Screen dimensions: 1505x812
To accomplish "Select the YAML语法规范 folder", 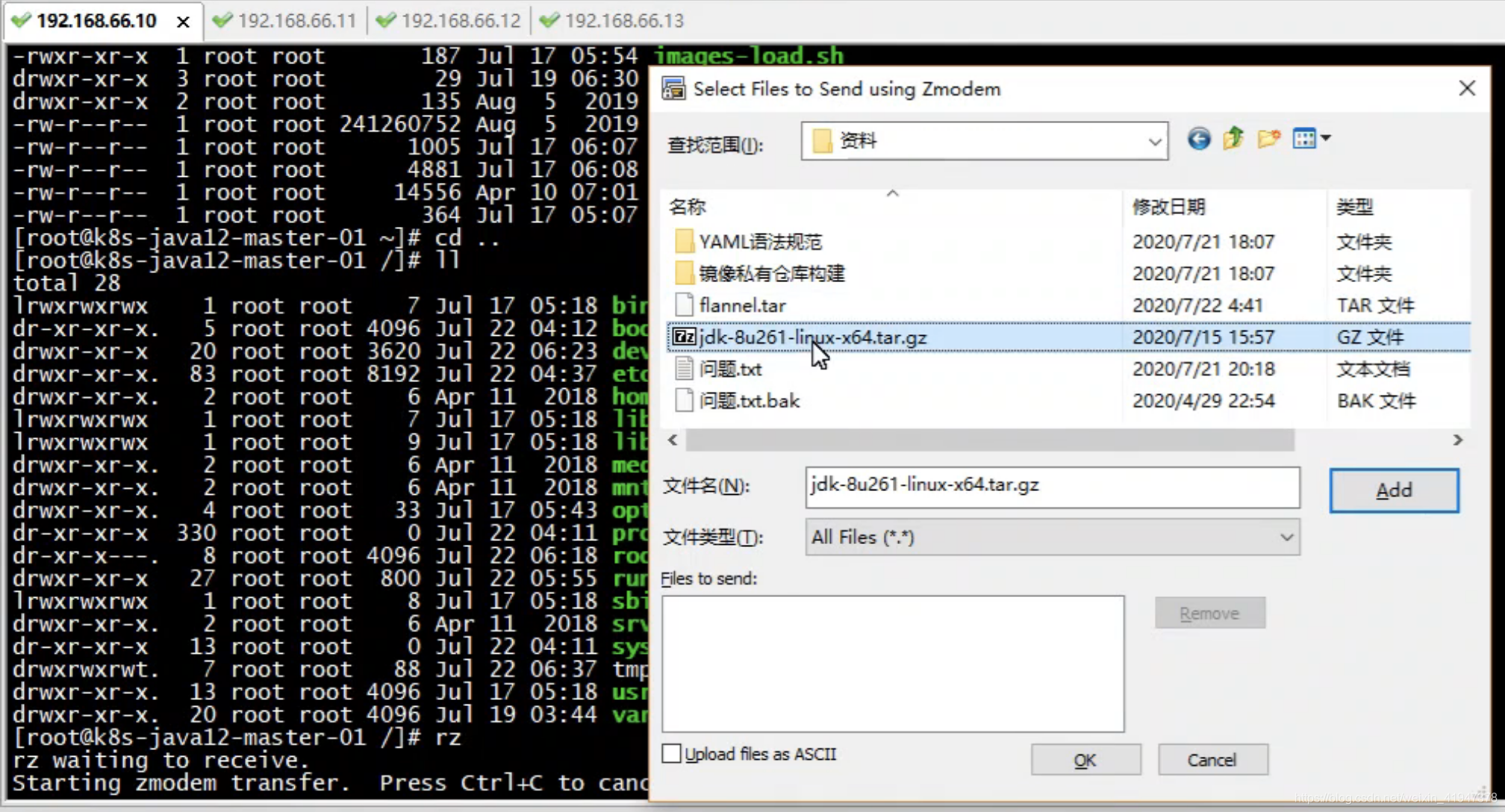I will pyautogui.click(x=760, y=242).
